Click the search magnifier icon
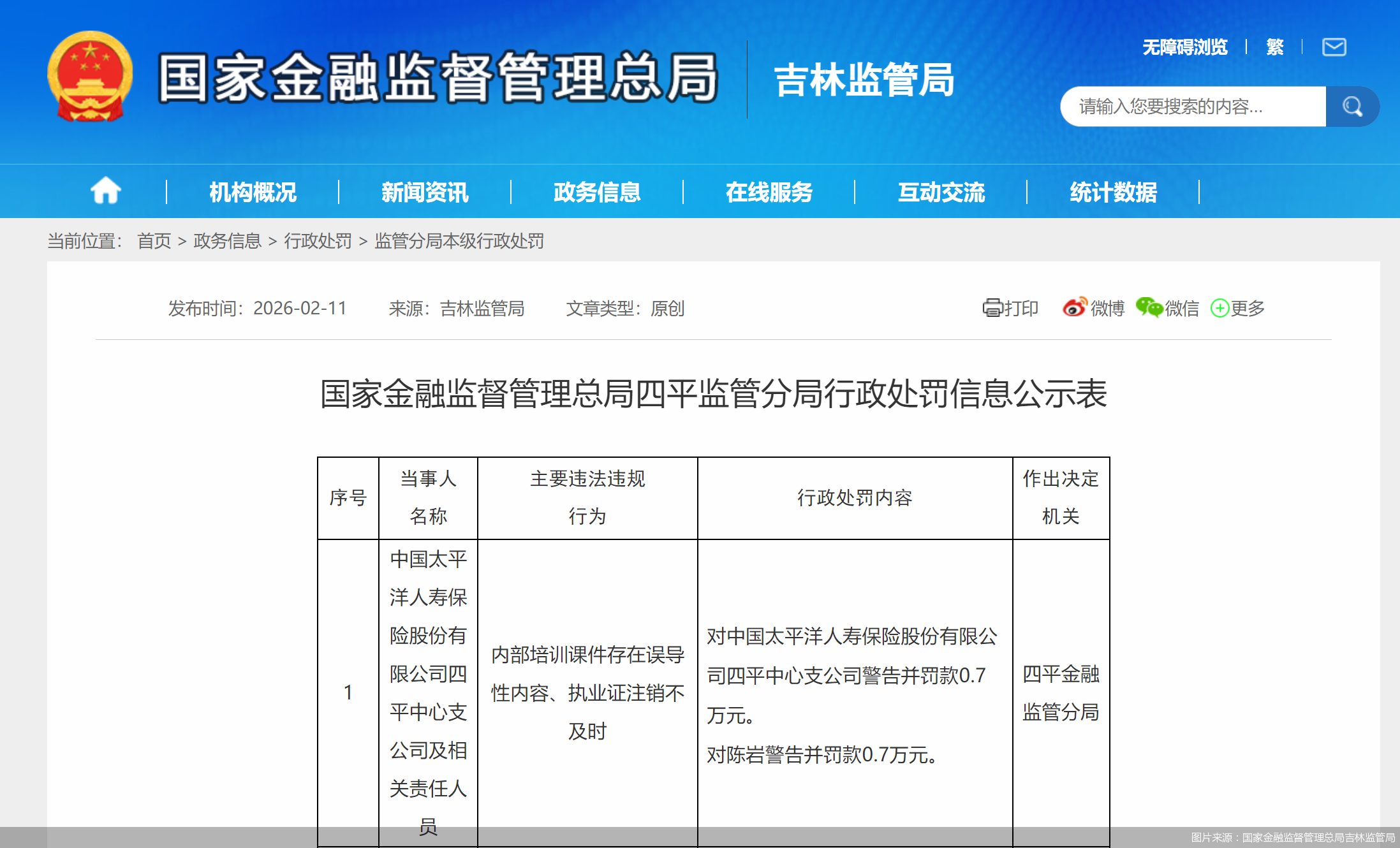Viewport: 1400px width, 848px height. tap(1352, 106)
